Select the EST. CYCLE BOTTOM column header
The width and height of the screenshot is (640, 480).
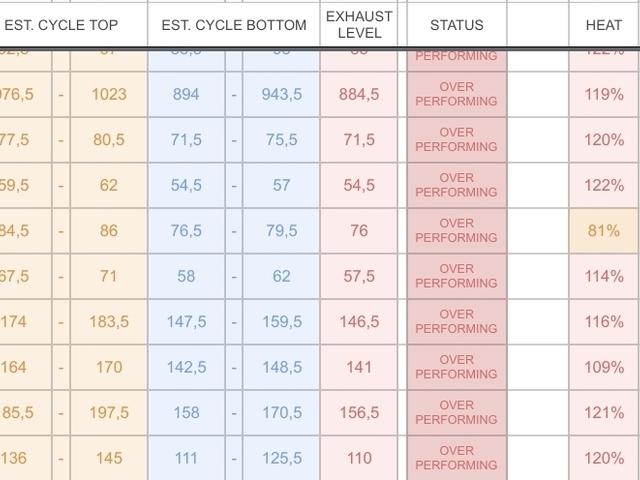233,24
